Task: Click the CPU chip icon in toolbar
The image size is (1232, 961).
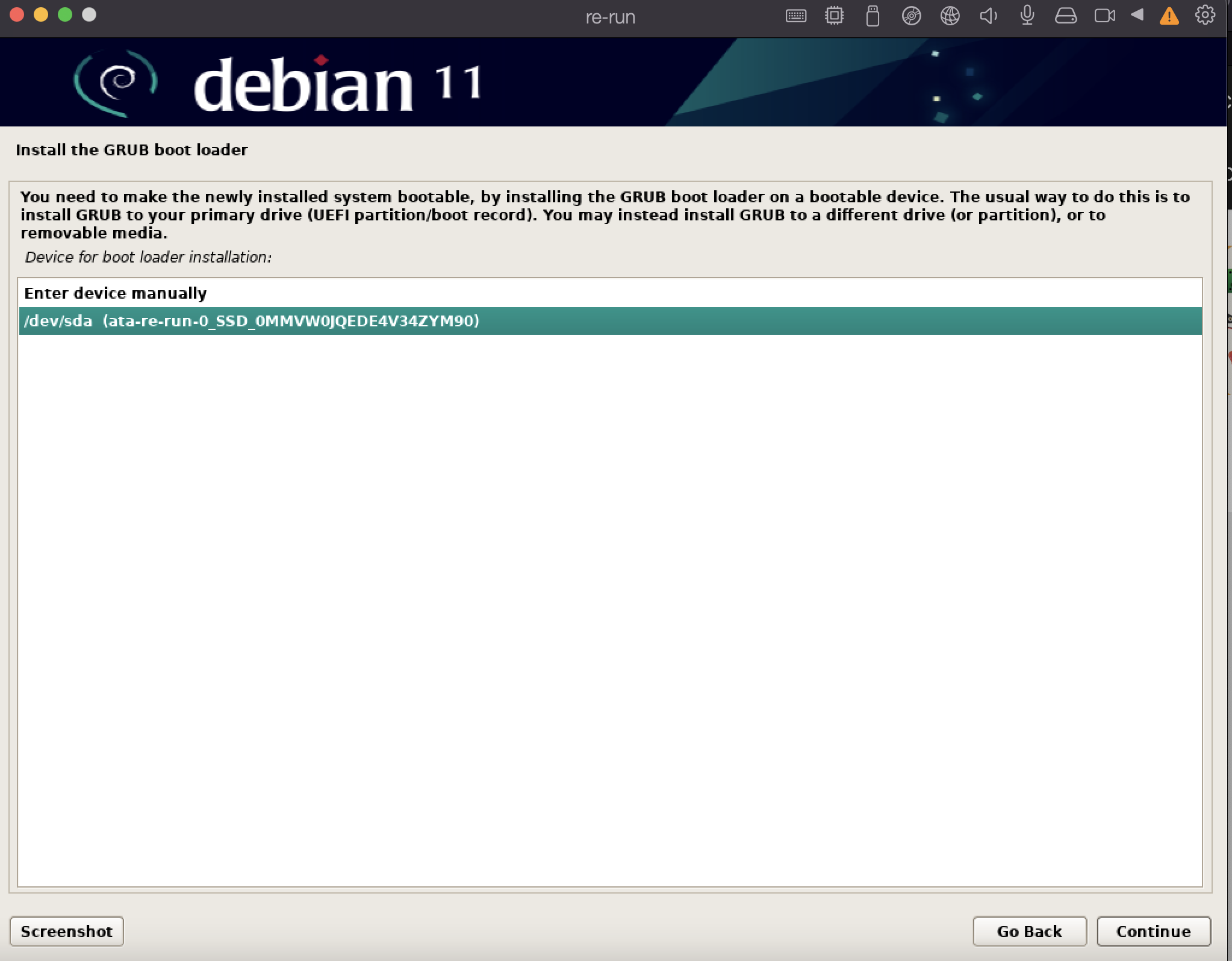Action: click(x=834, y=16)
